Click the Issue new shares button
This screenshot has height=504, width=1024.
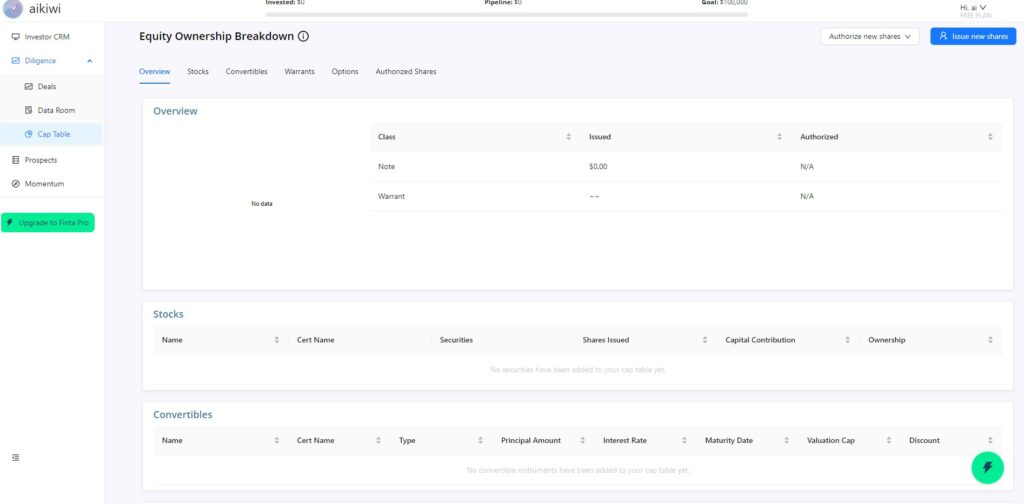point(973,37)
